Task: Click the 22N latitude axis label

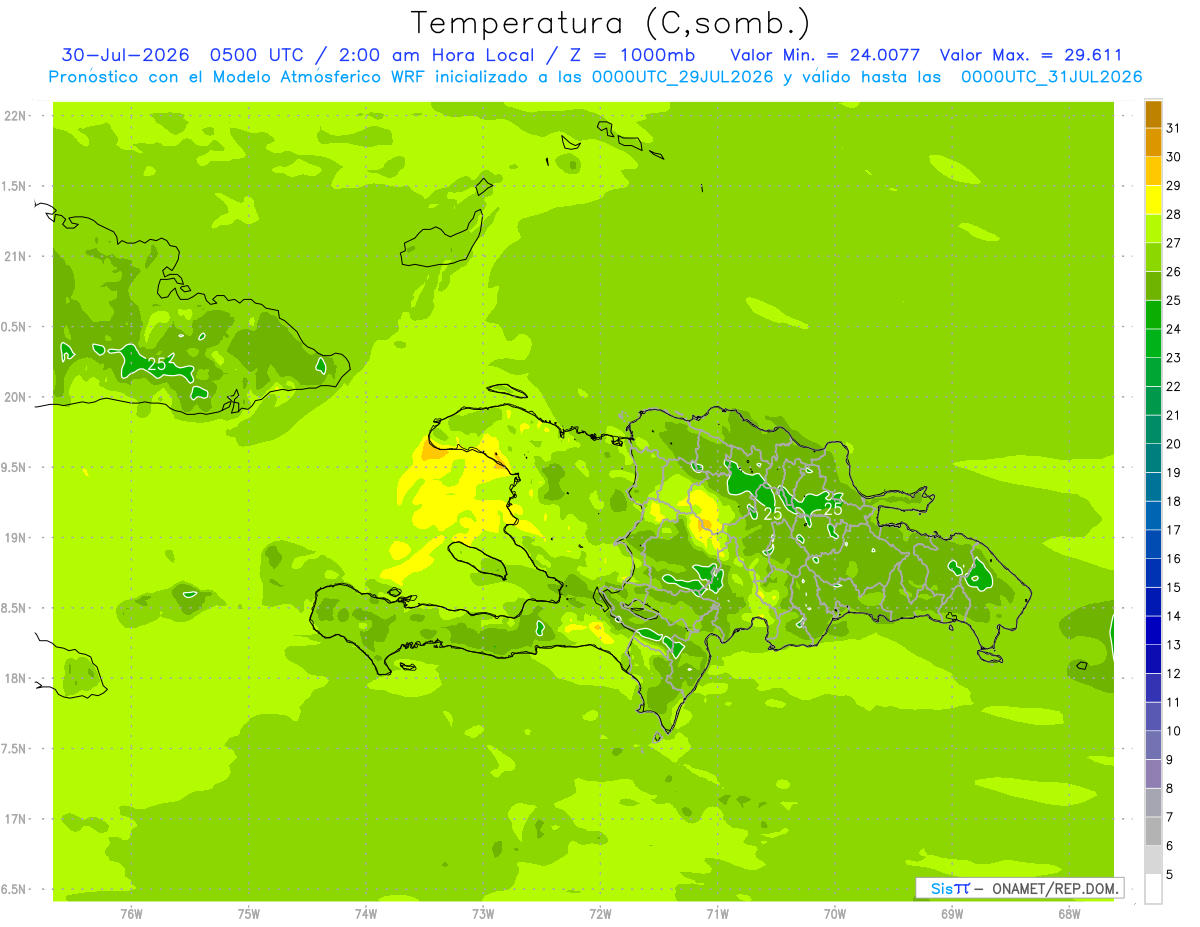Action: (x=15, y=116)
